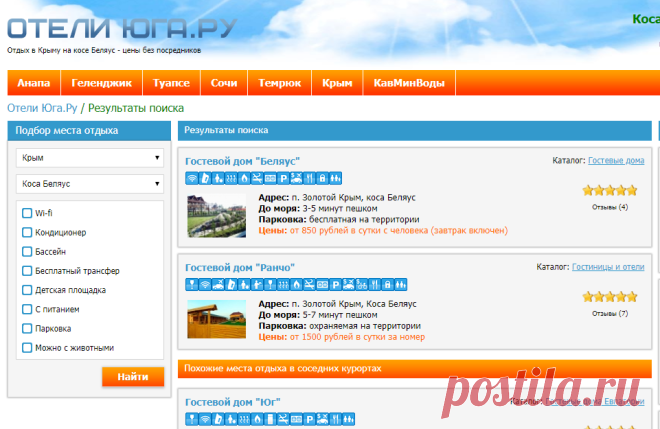Tick the Парковка filter checkbox

pyautogui.click(x=27, y=328)
